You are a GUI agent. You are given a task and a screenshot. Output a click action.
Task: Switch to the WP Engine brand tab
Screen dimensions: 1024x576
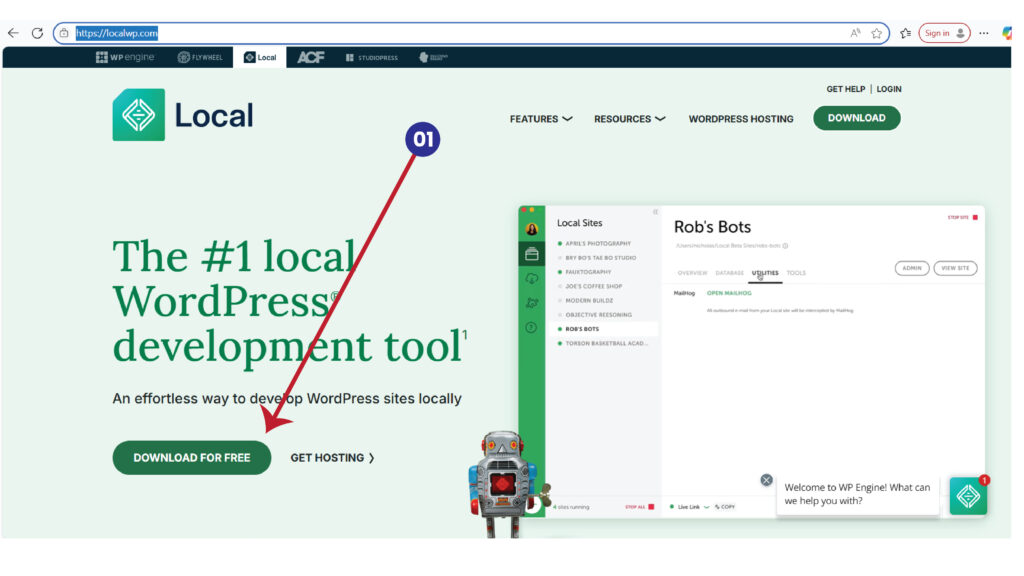(125, 57)
